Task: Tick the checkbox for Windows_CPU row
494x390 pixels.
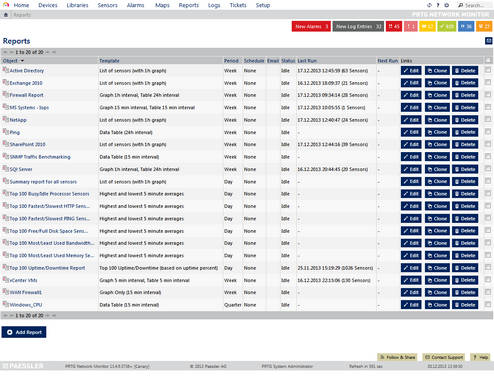Action: (488, 304)
